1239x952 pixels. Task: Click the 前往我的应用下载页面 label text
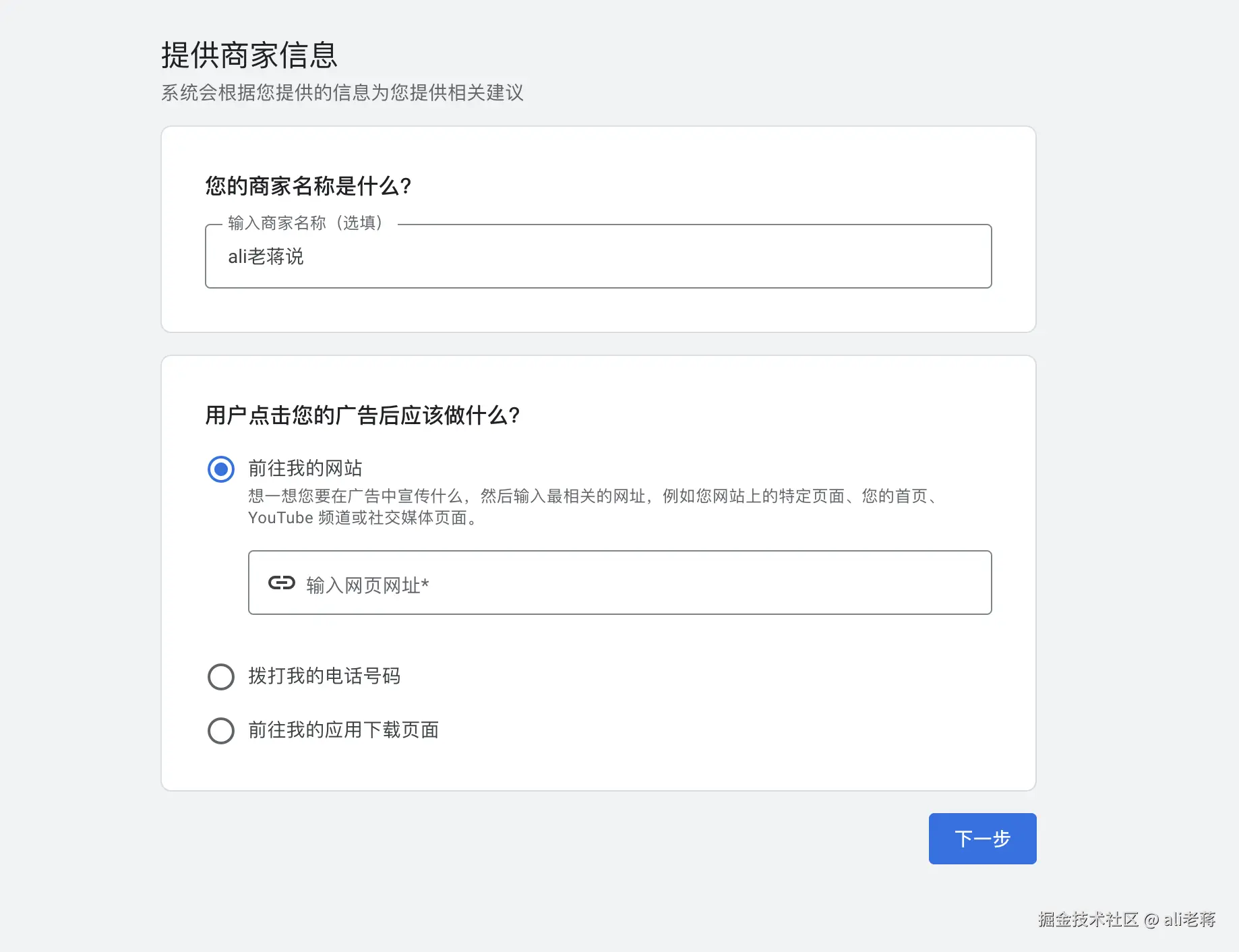(x=343, y=730)
